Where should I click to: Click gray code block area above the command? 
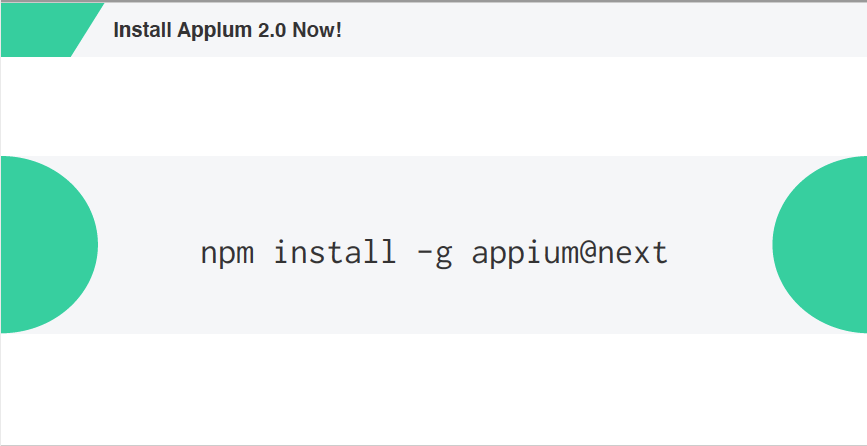point(433,190)
